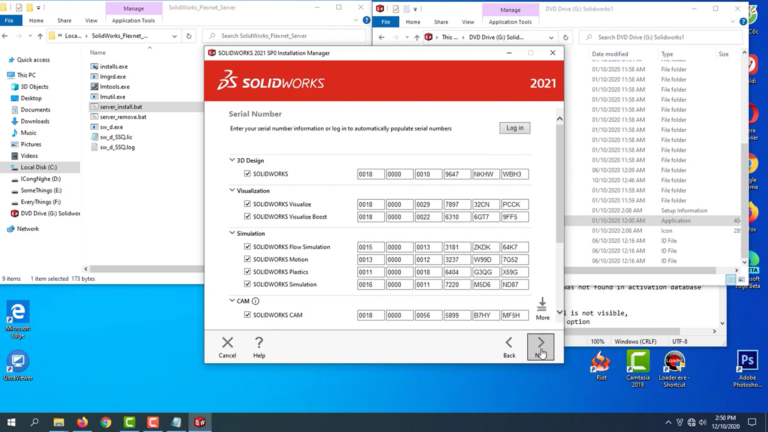Image resolution: width=768 pixels, height=432 pixels.
Task: Open Camtasia 2019 desktop icon
Action: [638, 369]
